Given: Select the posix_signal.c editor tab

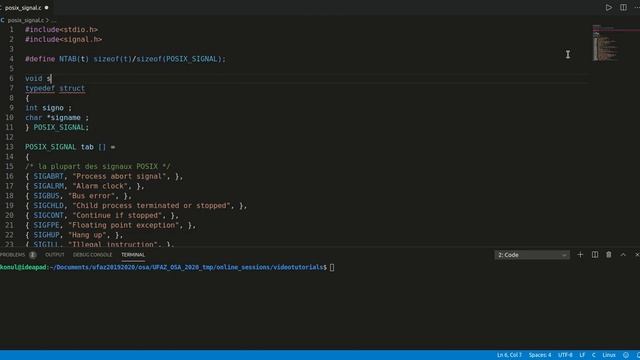Looking at the screenshot, I should [x=24, y=7].
